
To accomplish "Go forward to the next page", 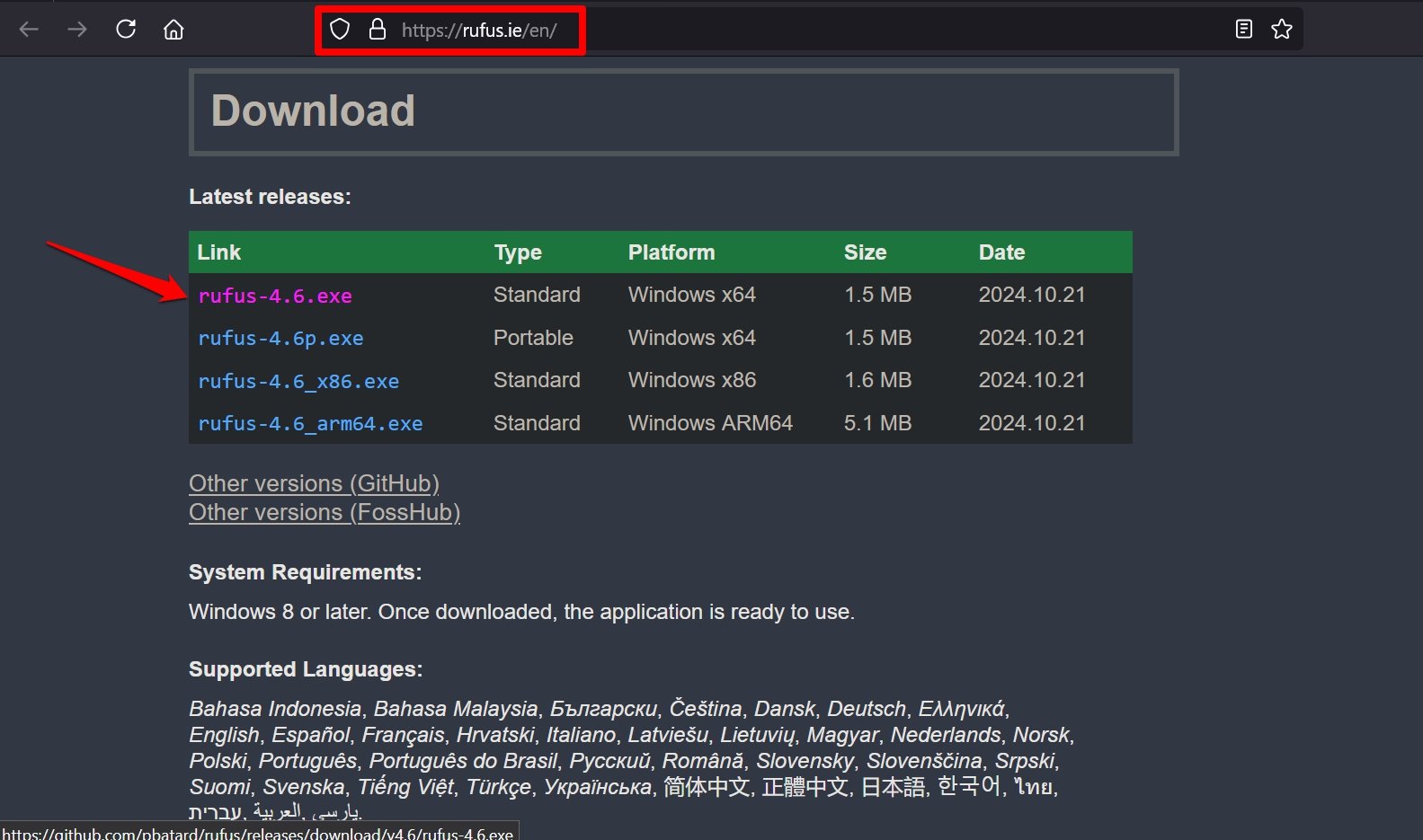I will pyautogui.click(x=77, y=30).
